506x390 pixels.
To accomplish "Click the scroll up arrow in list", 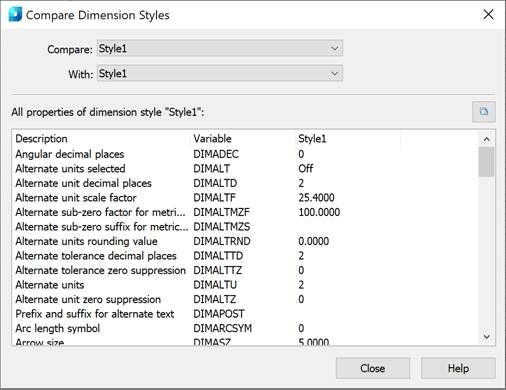I will click(x=487, y=139).
